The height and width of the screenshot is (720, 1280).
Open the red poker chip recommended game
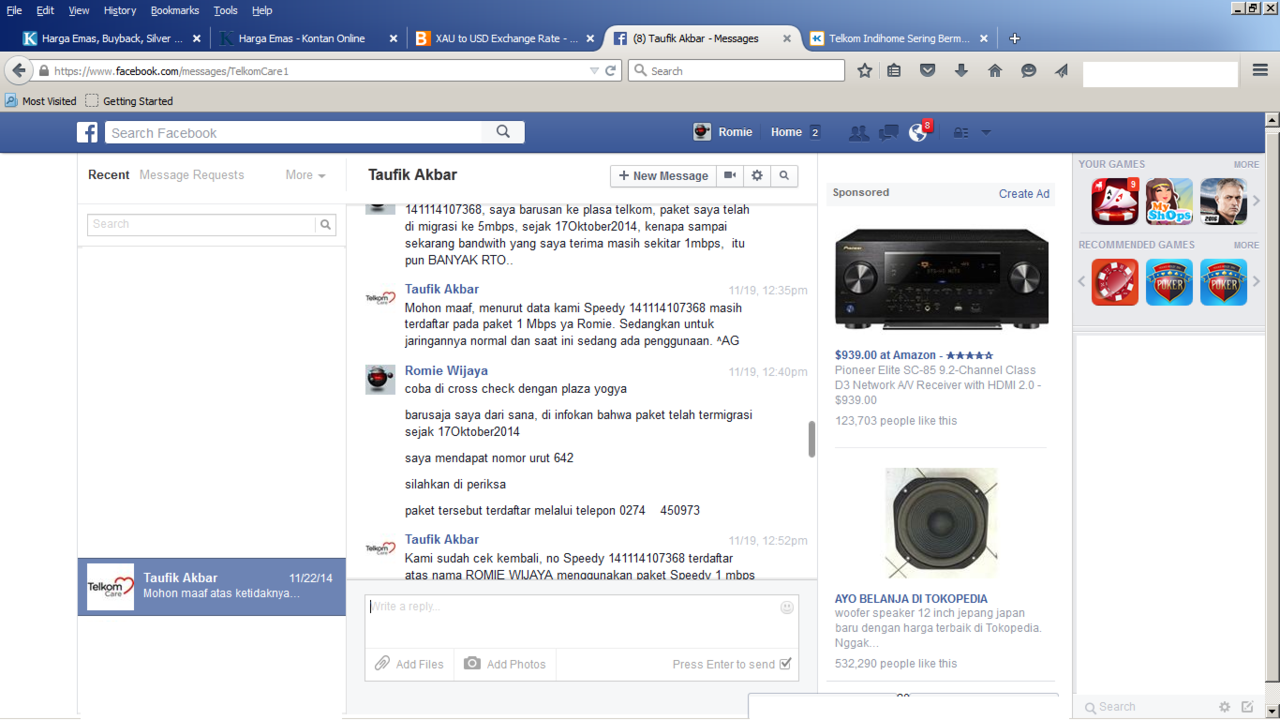1115,282
